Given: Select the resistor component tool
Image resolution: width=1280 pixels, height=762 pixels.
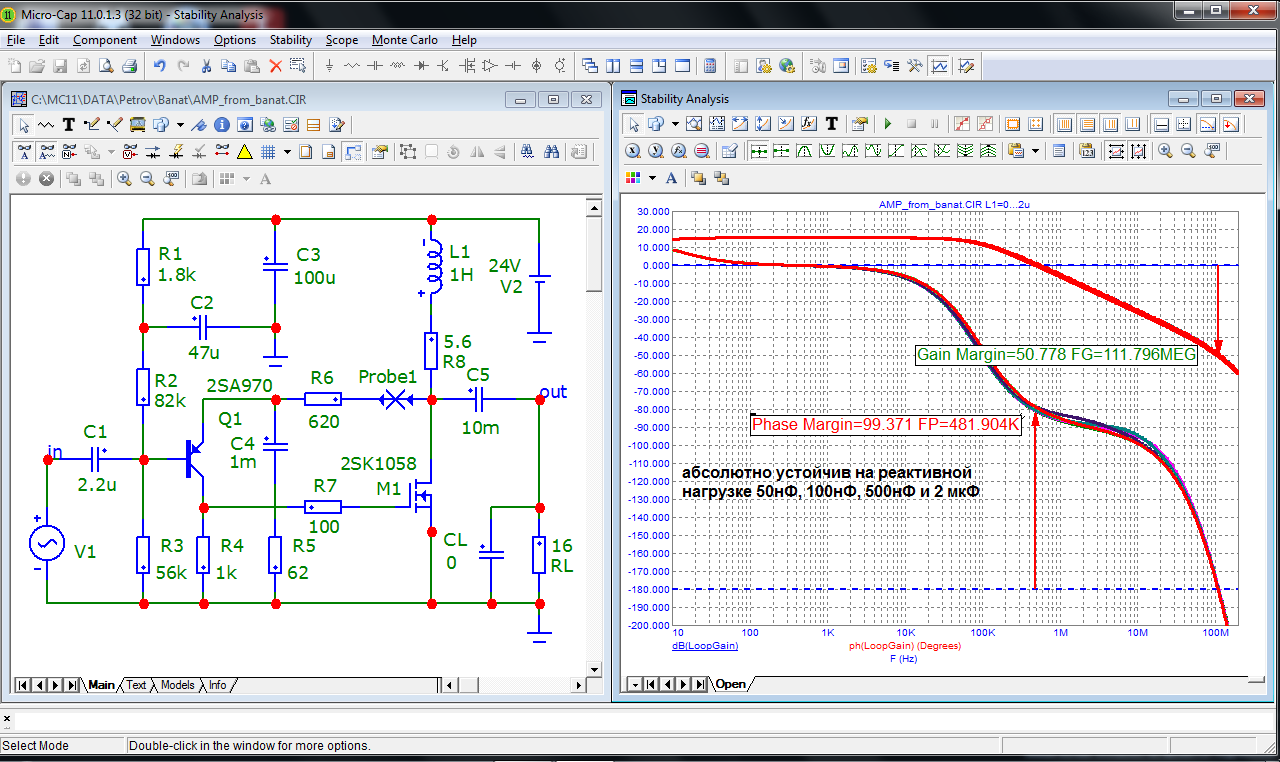Looking at the screenshot, I should click(x=352, y=66).
